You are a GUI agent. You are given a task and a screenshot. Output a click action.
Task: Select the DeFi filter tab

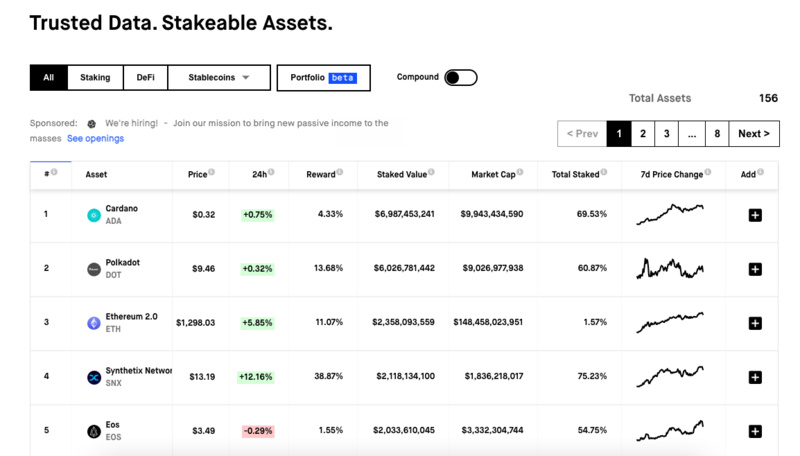click(145, 77)
